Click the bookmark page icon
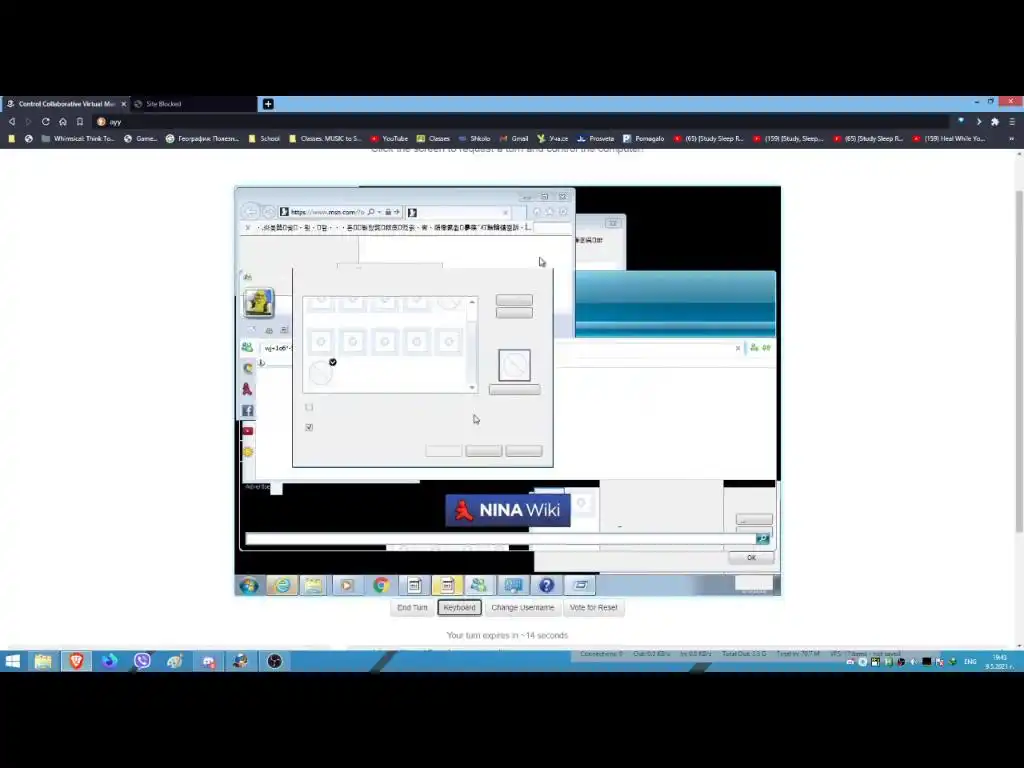The width and height of the screenshot is (1024, 768). coord(80,121)
